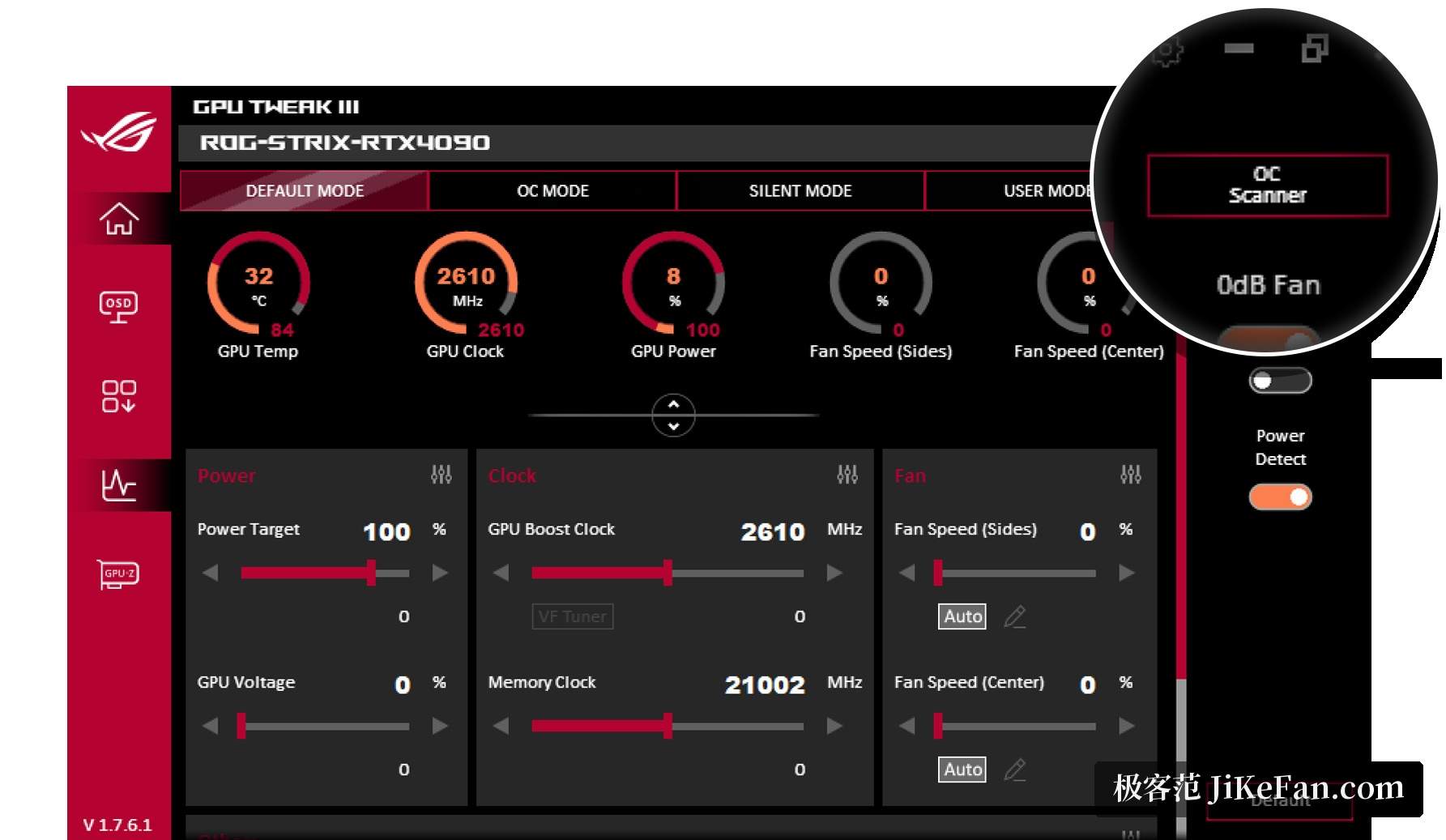Image resolution: width=1446 pixels, height=840 pixels.
Task: Open the Home page in sidebar
Action: tap(119, 219)
